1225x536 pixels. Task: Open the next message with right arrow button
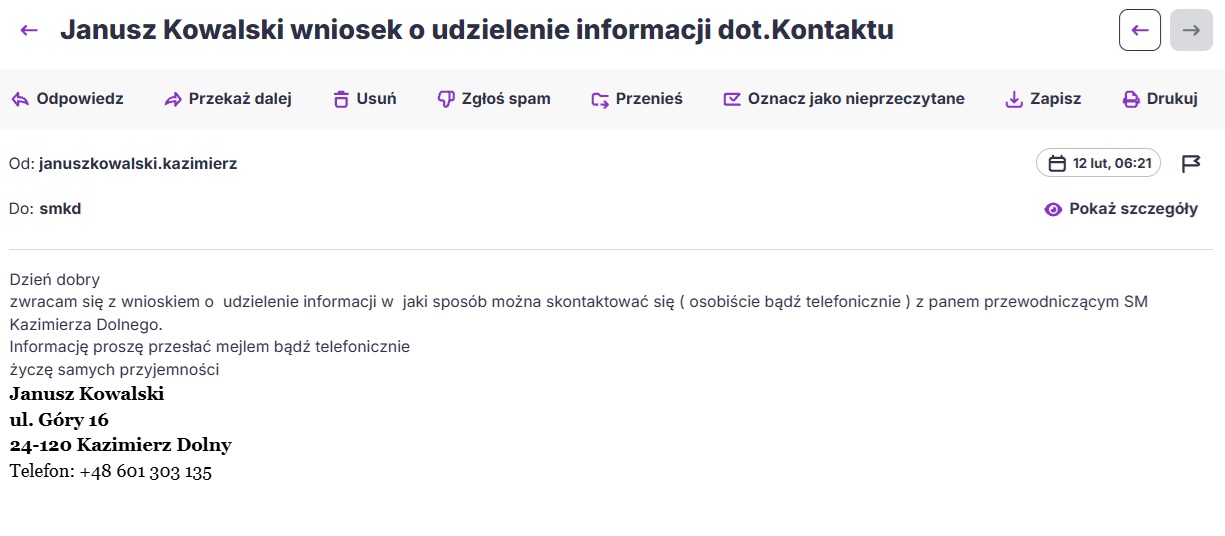pos(1191,30)
